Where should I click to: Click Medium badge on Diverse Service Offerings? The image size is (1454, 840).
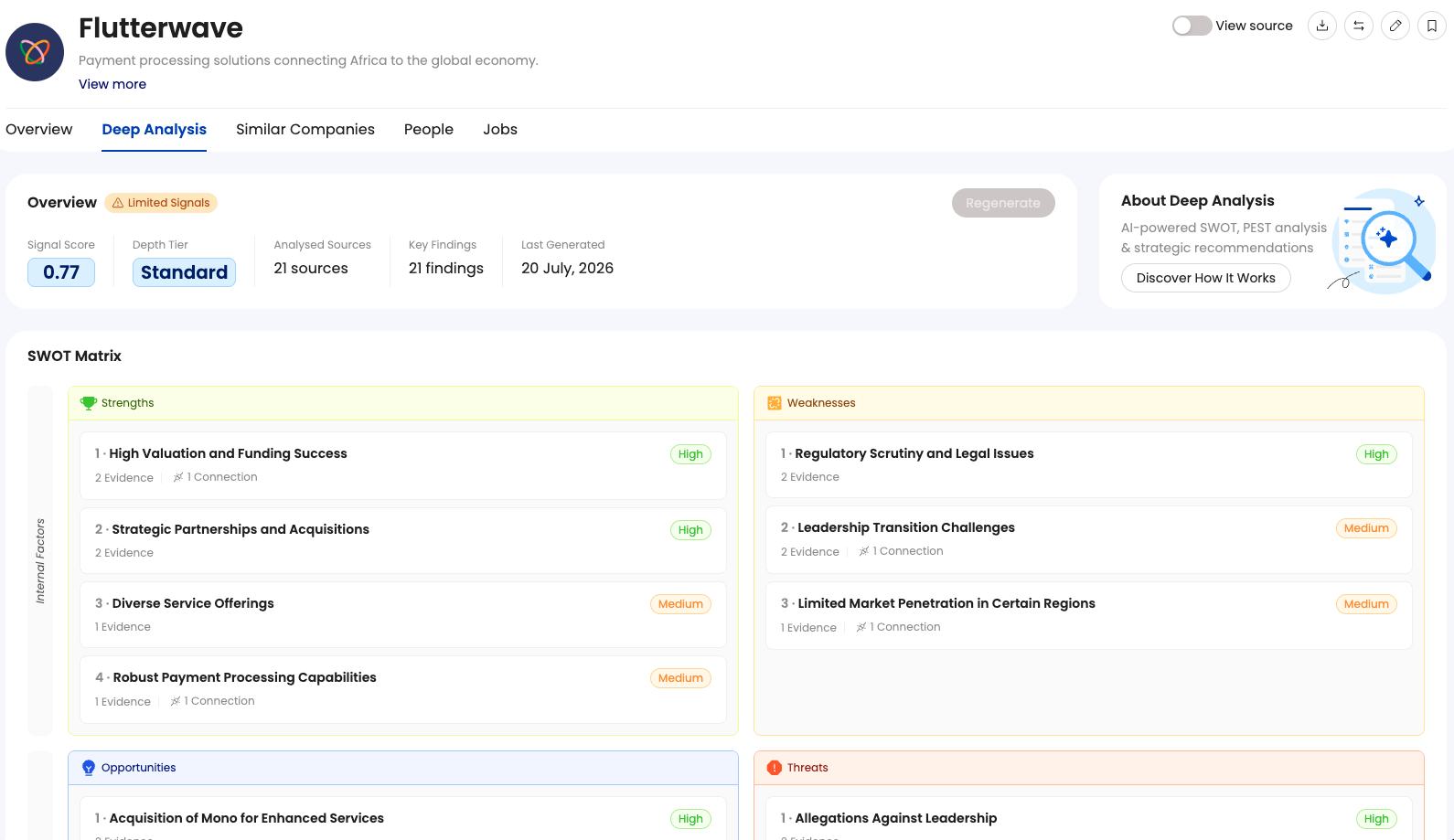(x=680, y=604)
